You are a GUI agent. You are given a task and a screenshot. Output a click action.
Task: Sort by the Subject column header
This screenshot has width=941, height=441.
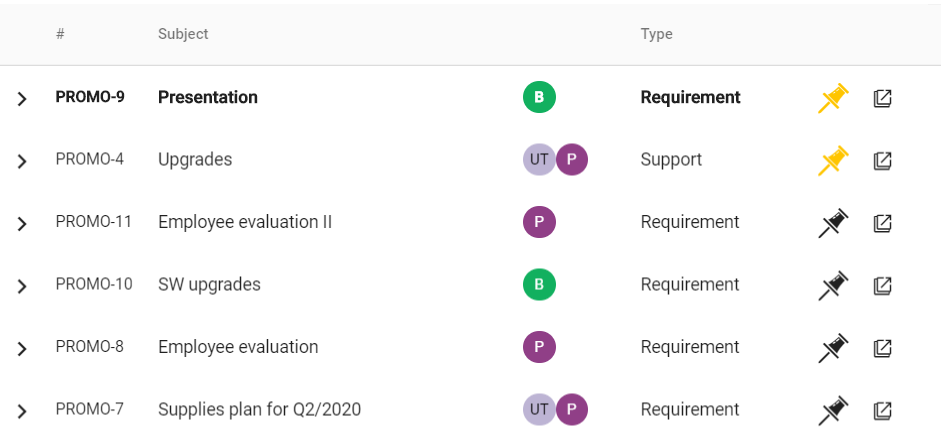[183, 34]
